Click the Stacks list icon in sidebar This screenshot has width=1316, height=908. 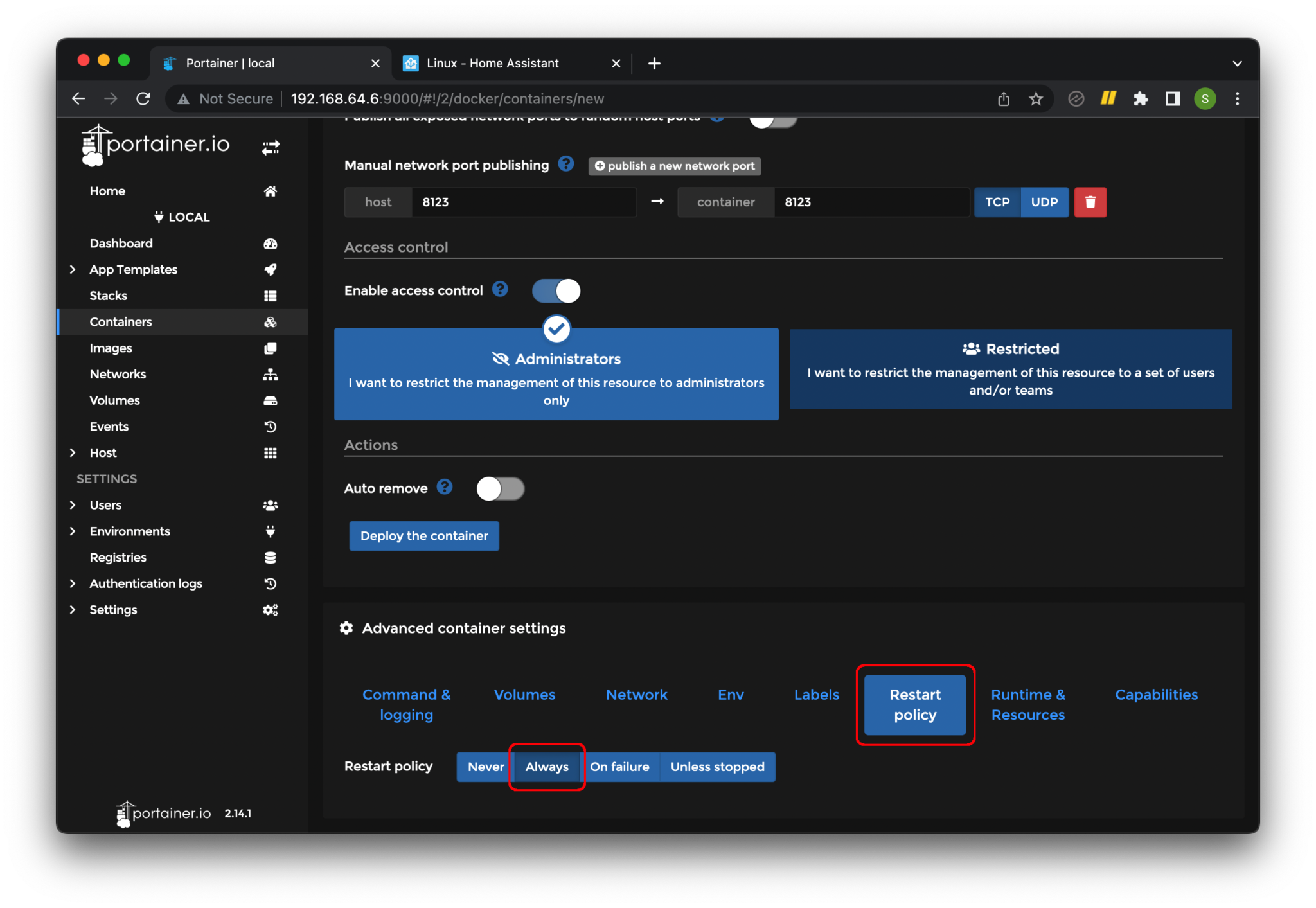(x=271, y=296)
